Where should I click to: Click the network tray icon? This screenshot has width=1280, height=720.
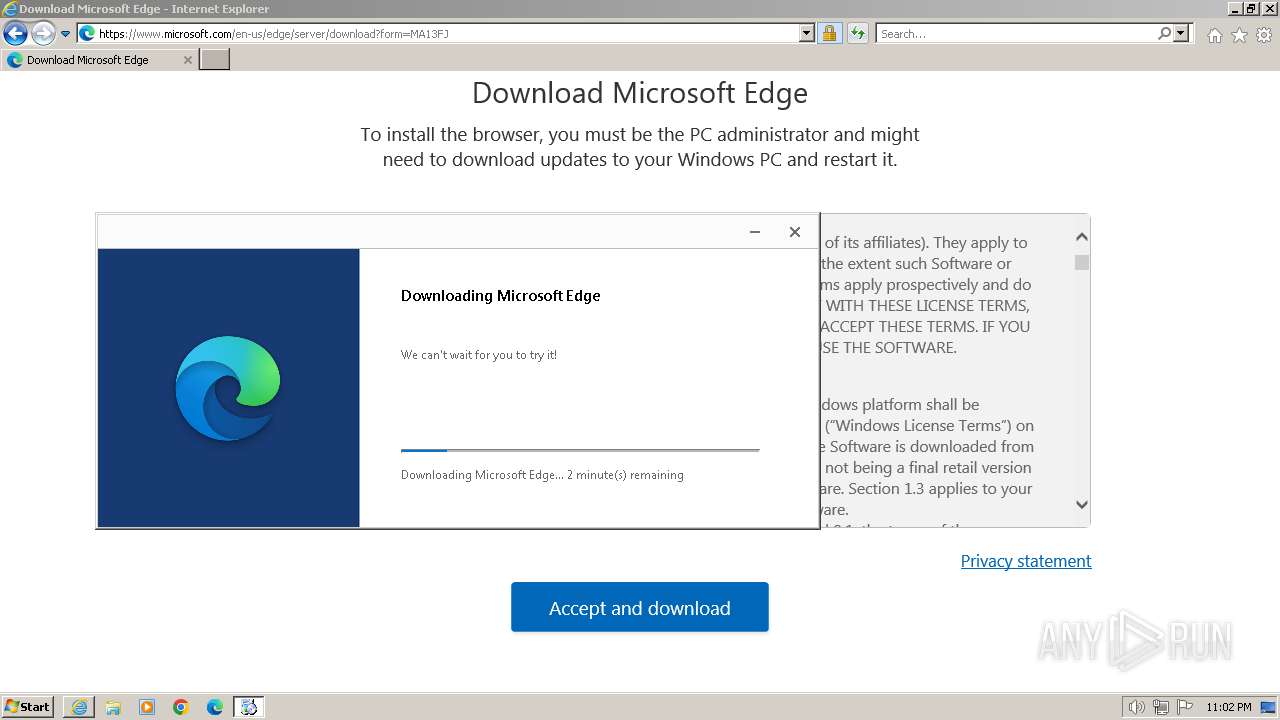[x=1161, y=707]
